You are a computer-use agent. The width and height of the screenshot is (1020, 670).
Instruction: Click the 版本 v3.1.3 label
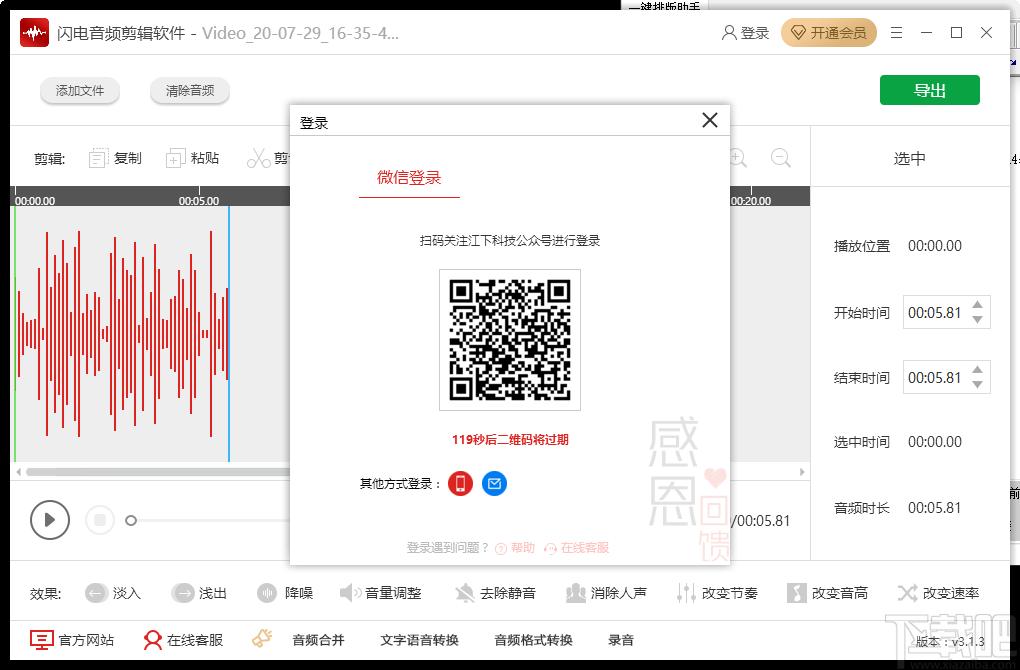coord(950,641)
